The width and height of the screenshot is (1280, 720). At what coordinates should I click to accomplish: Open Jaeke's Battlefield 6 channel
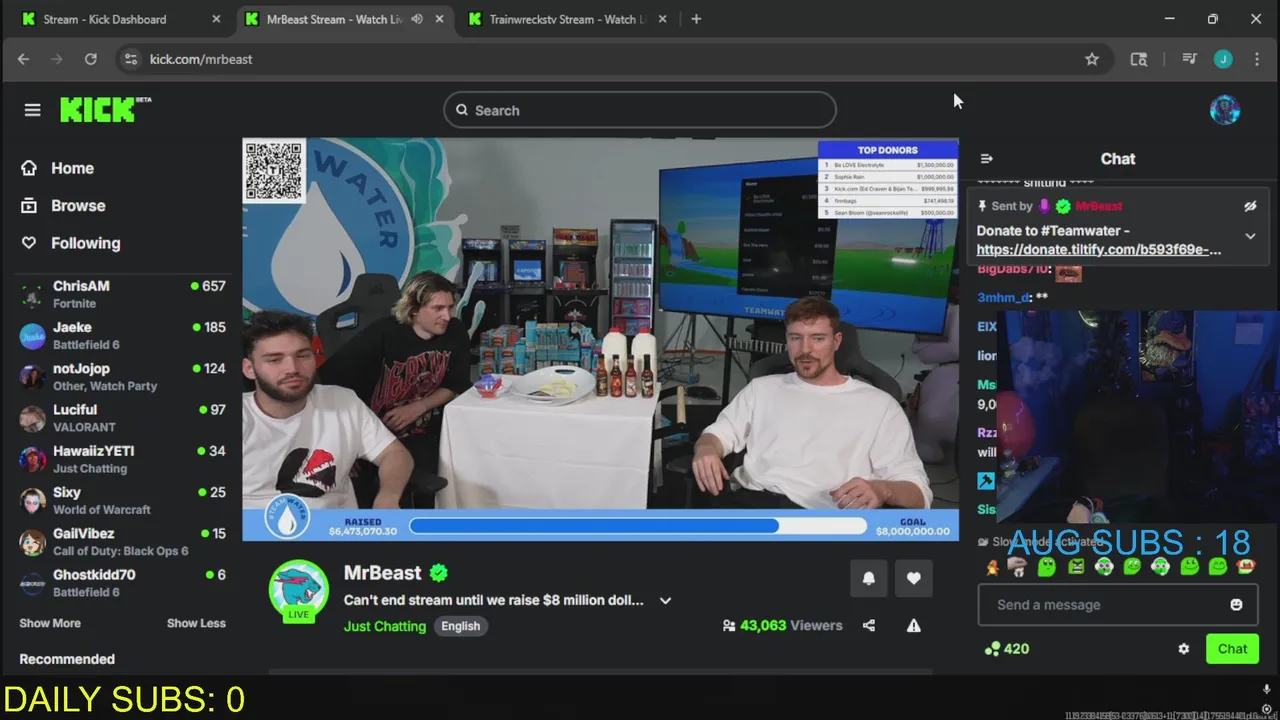click(x=122, y=335)
